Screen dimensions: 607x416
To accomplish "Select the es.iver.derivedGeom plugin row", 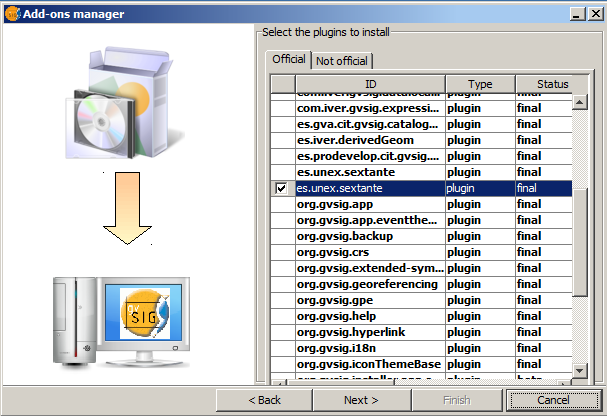I will coord(368,140).
